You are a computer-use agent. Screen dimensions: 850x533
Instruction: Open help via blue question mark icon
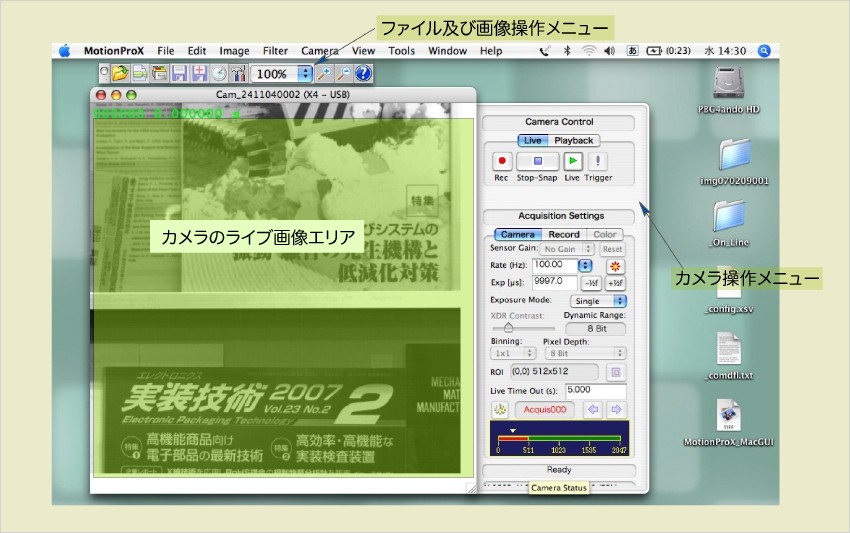(x=363, y=73)
